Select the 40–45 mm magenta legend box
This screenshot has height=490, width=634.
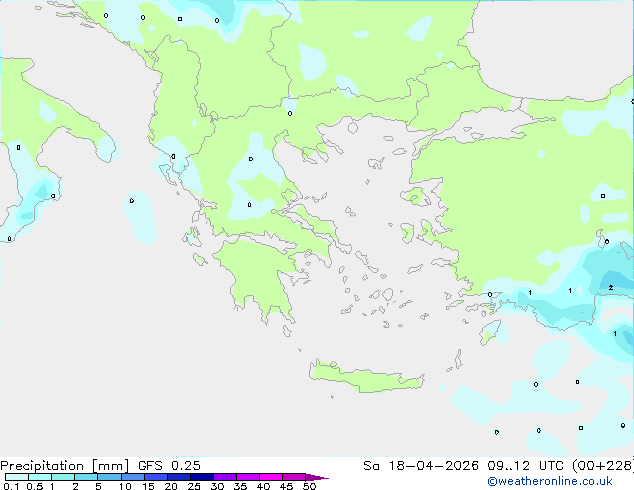pyautogui.click(x=271, y=477)
